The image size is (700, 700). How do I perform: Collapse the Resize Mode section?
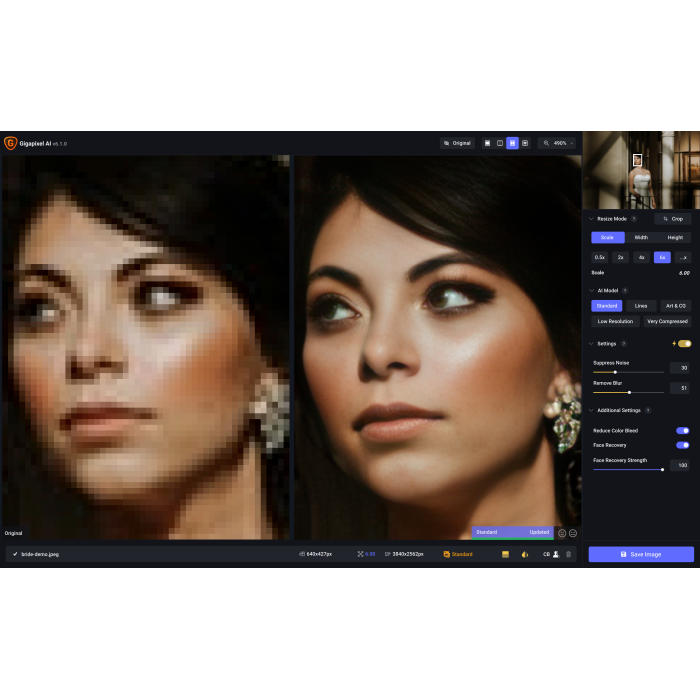tap(591, 219)
